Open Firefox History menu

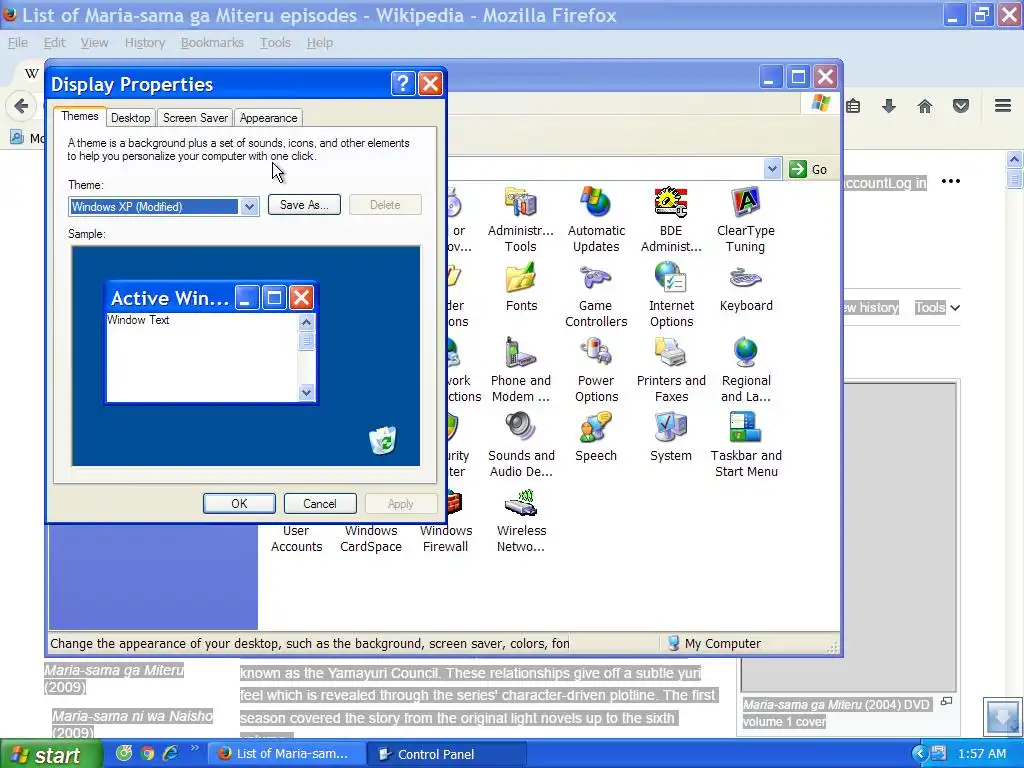coord(145,42)
